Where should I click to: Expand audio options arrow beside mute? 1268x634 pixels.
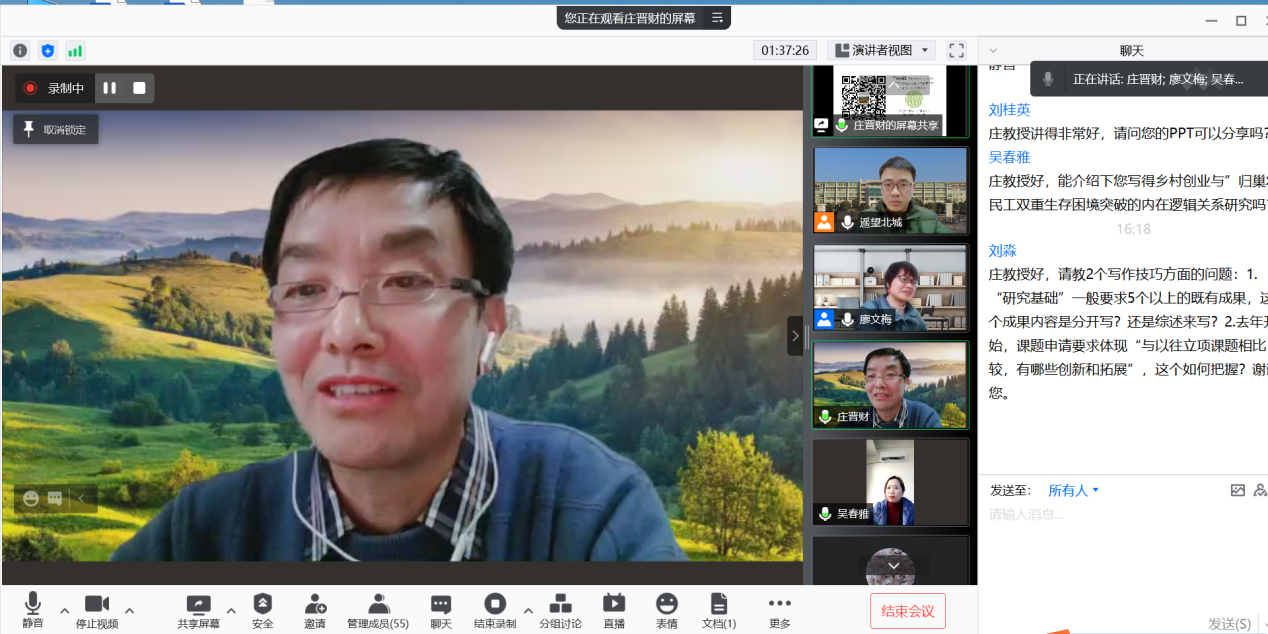(65, 610)
